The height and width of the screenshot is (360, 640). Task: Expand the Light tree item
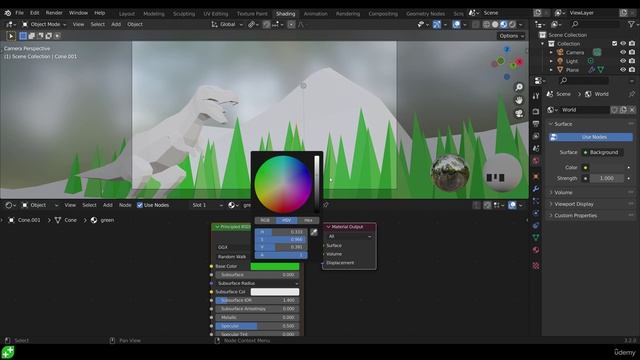point(551,61)
